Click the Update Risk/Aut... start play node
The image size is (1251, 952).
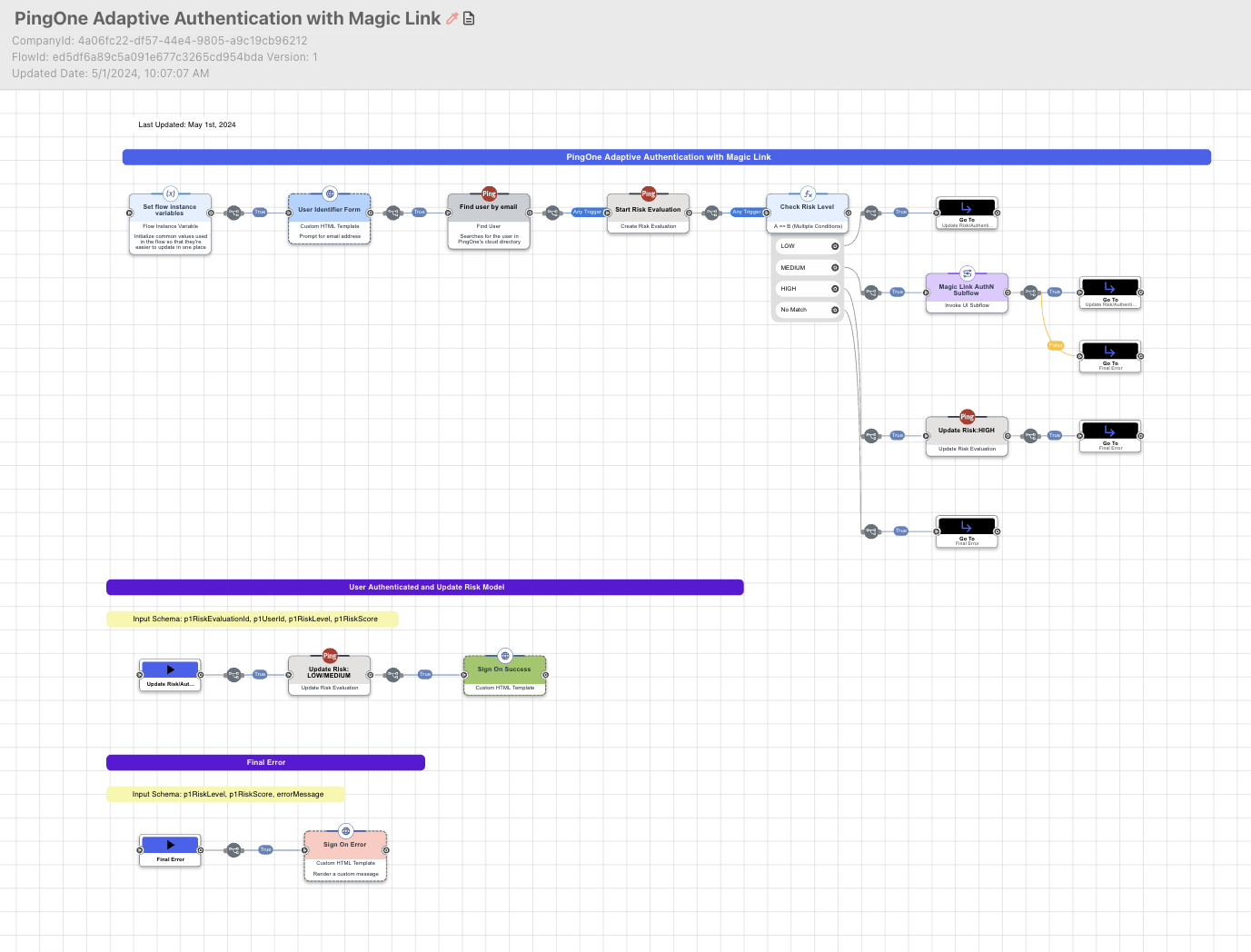coord(170,675)
